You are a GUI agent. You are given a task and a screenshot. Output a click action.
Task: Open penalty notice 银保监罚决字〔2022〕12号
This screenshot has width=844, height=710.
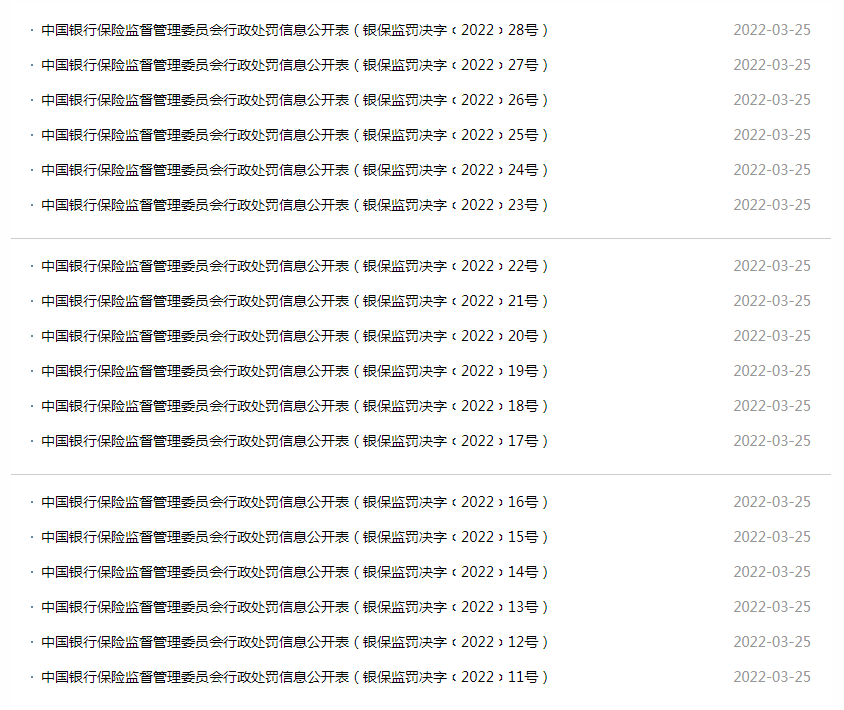point(294,642)
